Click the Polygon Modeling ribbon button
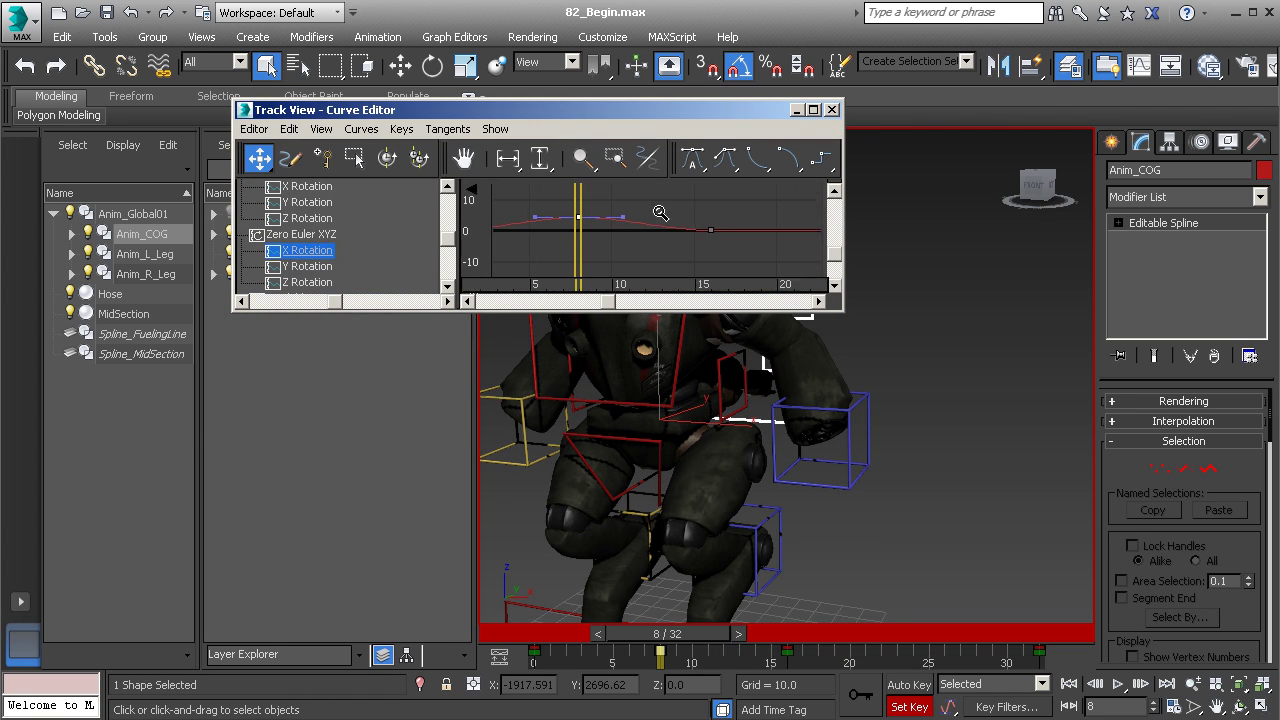Screen dimensions: 1280x720 coord(59,115)
